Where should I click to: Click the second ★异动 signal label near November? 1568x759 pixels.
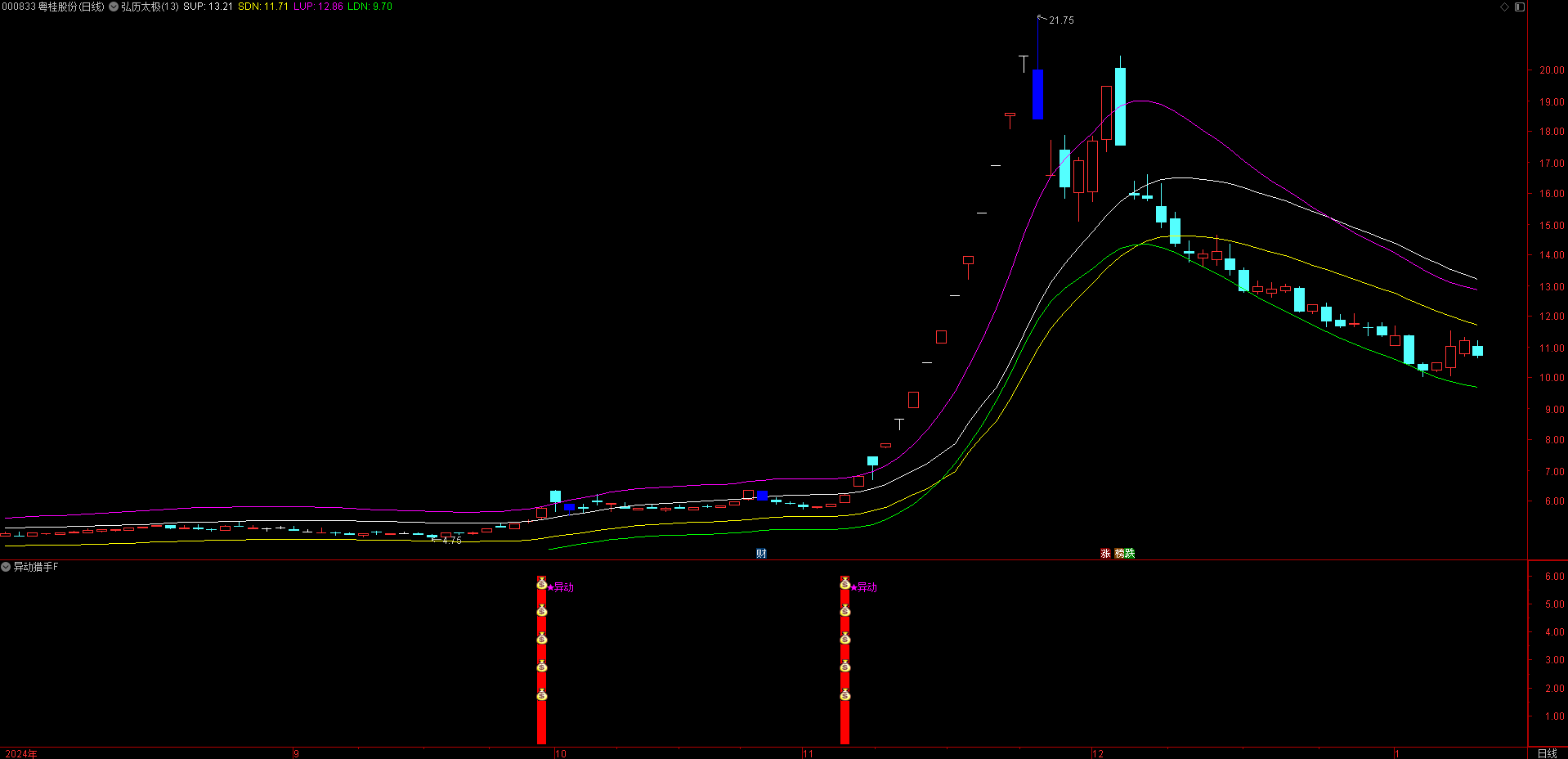tap(863, 587)
